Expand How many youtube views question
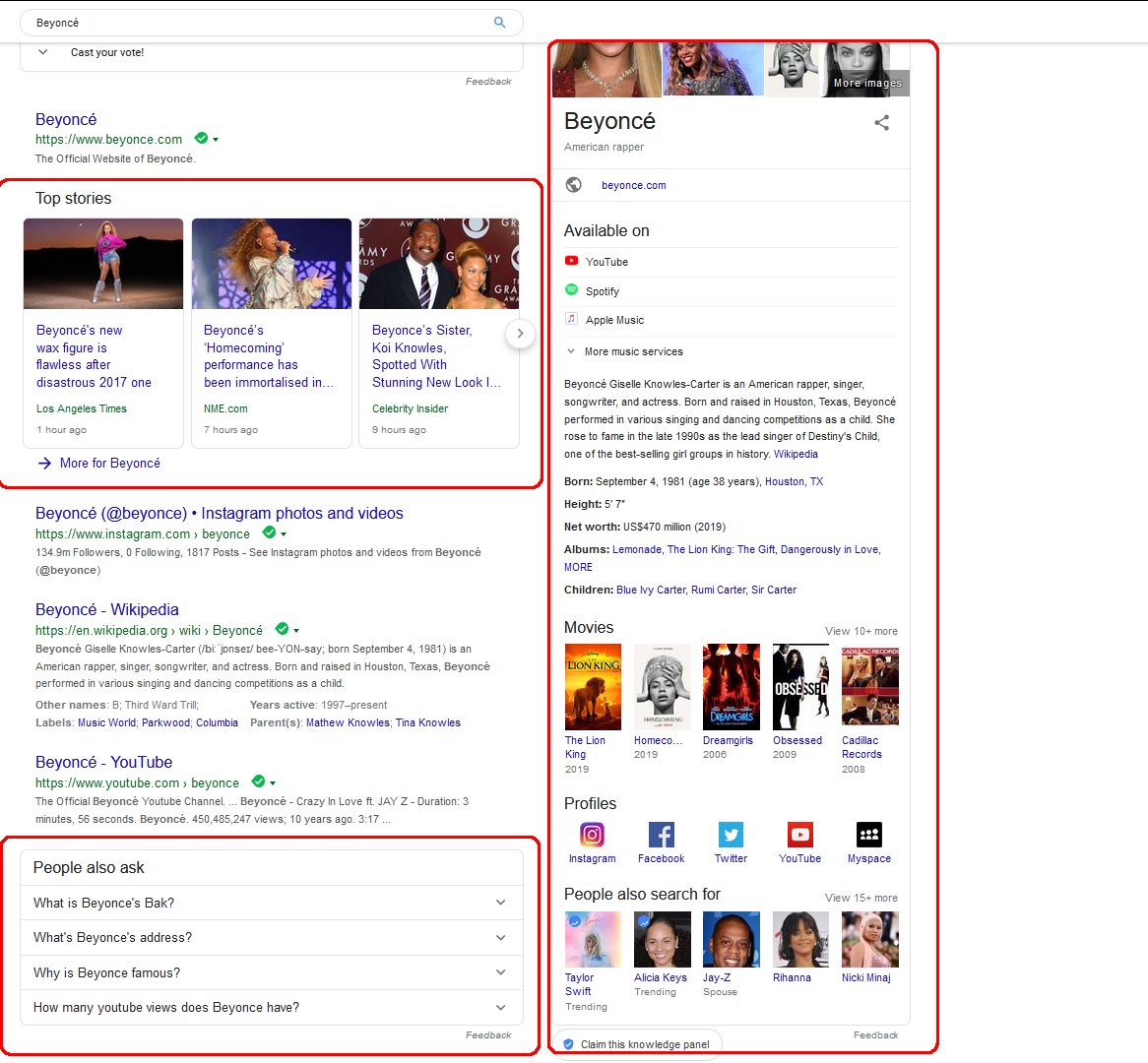The image size is (1148, 1063). (272, 1007)
